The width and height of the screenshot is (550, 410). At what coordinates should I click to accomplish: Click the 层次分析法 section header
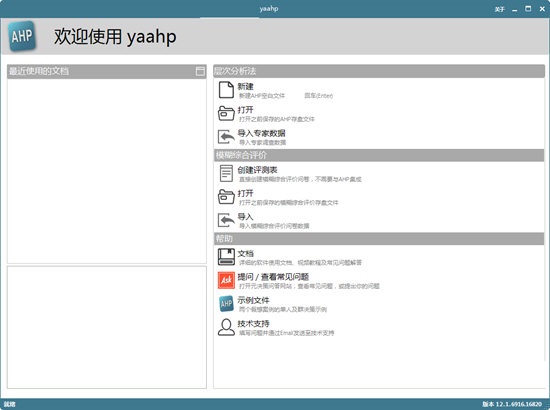click(379, 71)
